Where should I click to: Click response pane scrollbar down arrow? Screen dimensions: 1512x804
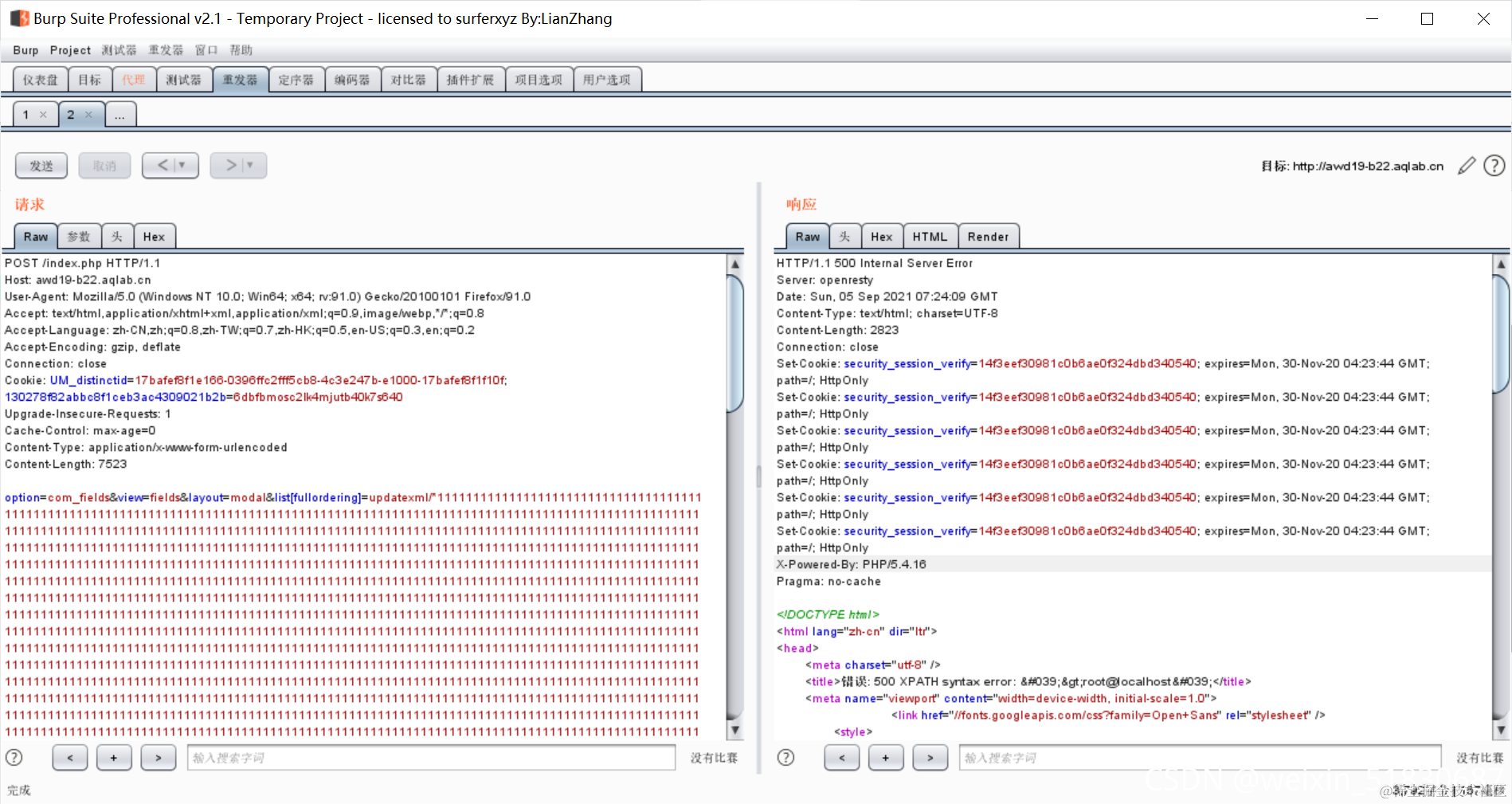click(1501, 730)
